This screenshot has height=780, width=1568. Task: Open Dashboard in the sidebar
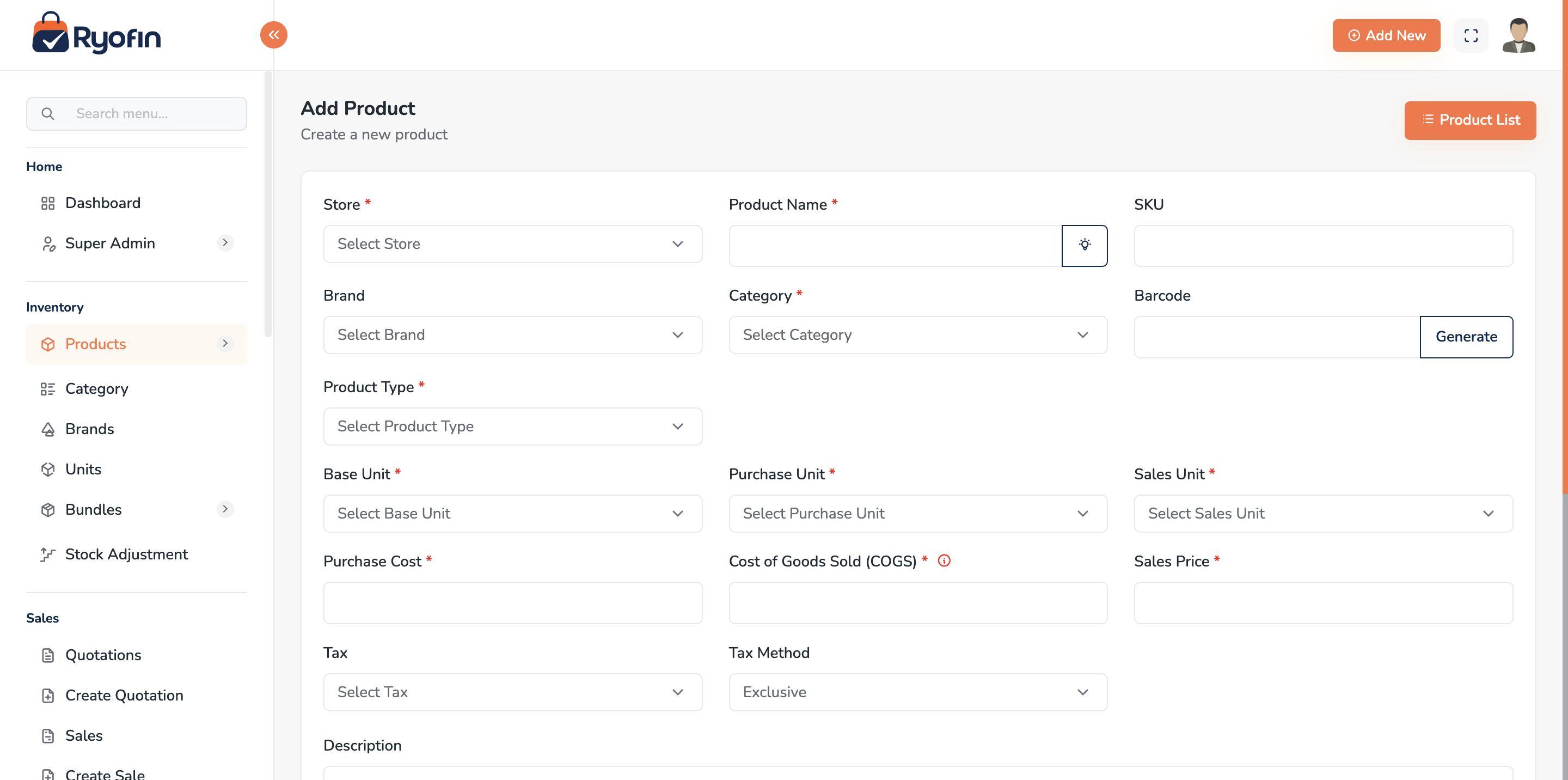pos(136,203)
